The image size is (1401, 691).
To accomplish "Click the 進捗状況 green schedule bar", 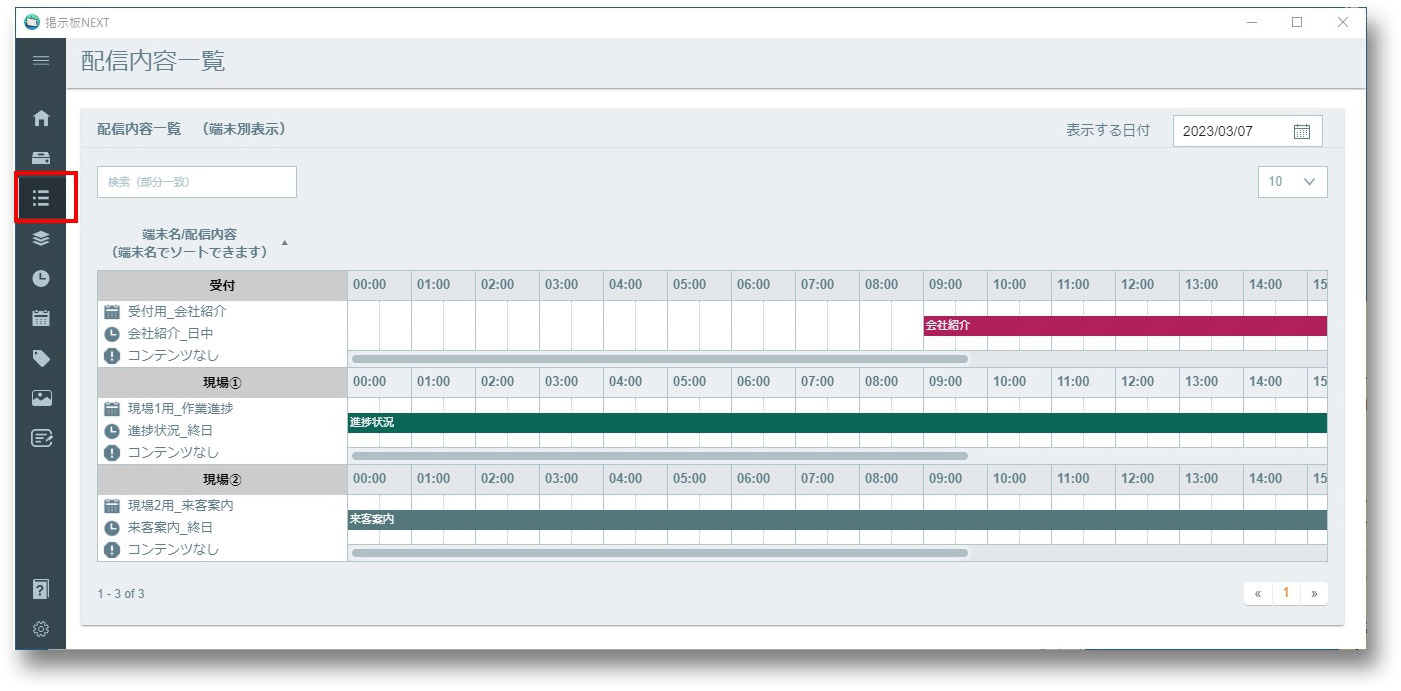I will click(x=836, y=423).
